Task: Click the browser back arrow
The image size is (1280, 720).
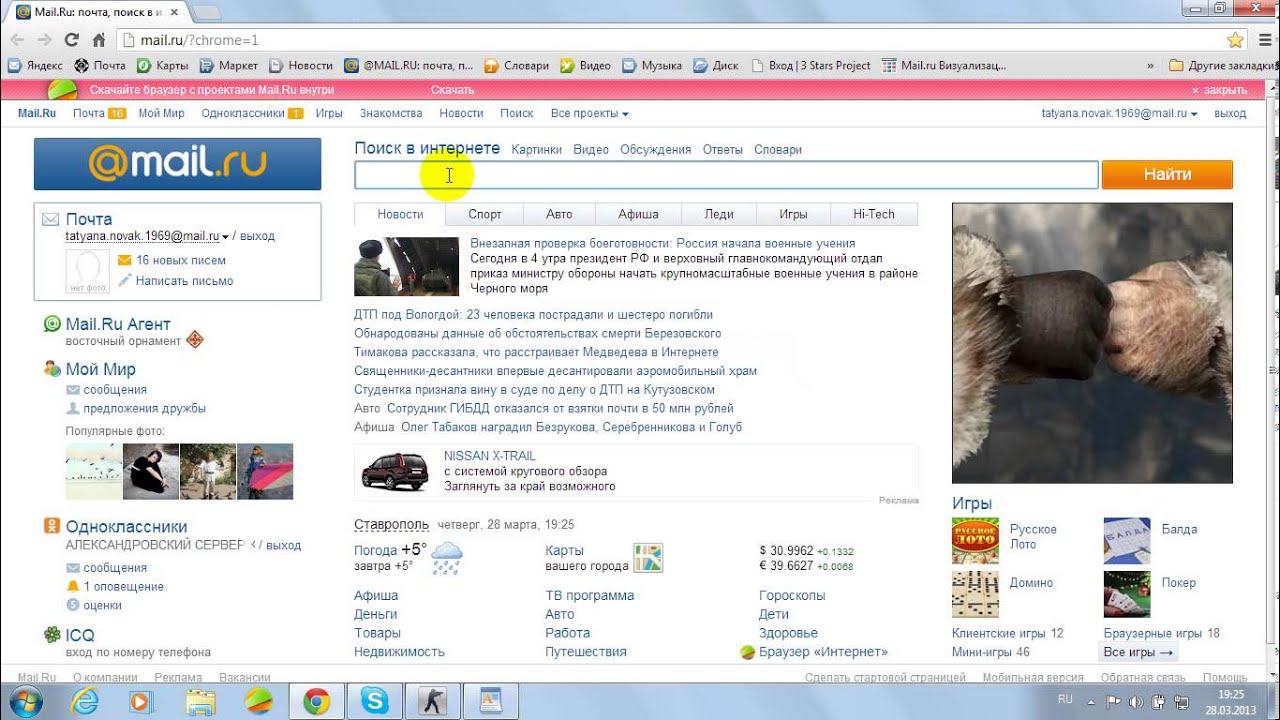Action: click(16, 40)
